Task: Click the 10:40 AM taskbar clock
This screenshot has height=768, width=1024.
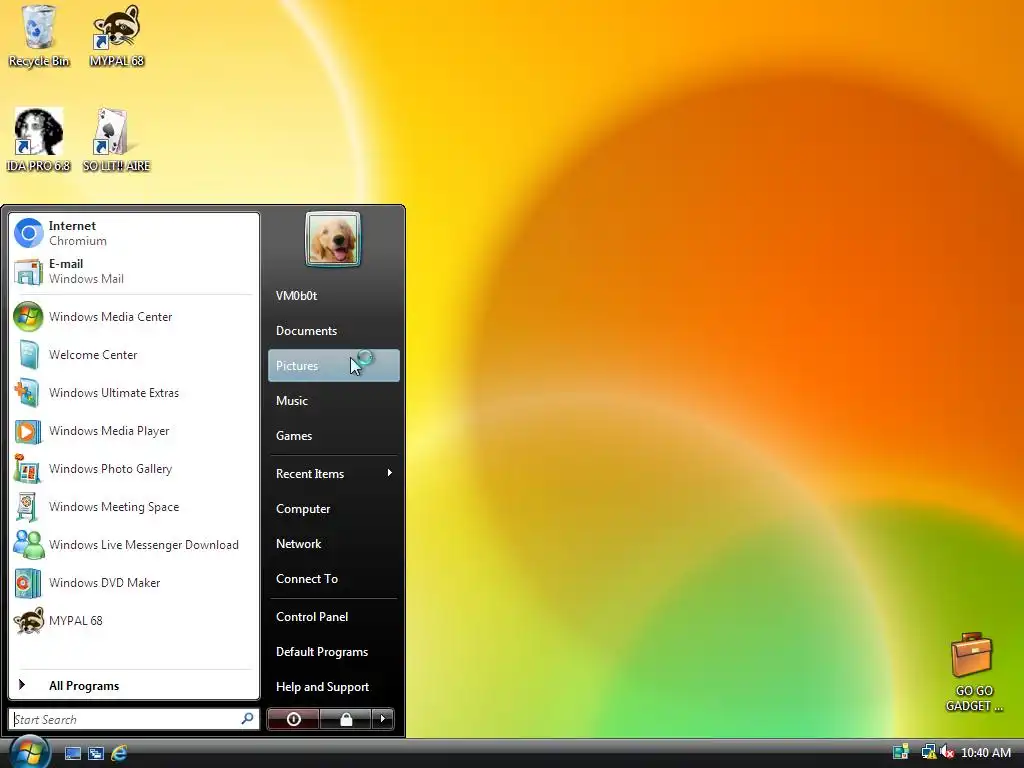Action: tap(986, 752)
